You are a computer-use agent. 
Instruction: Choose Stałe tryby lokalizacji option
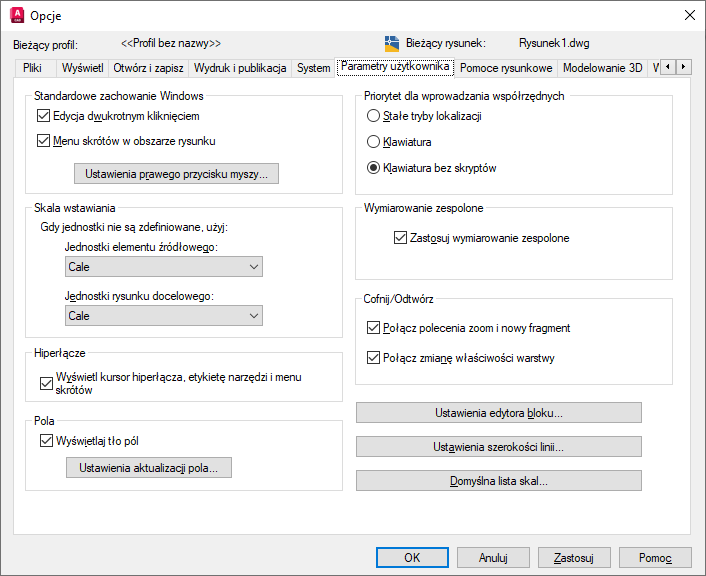pyautogui.click(x=374, y=116)
